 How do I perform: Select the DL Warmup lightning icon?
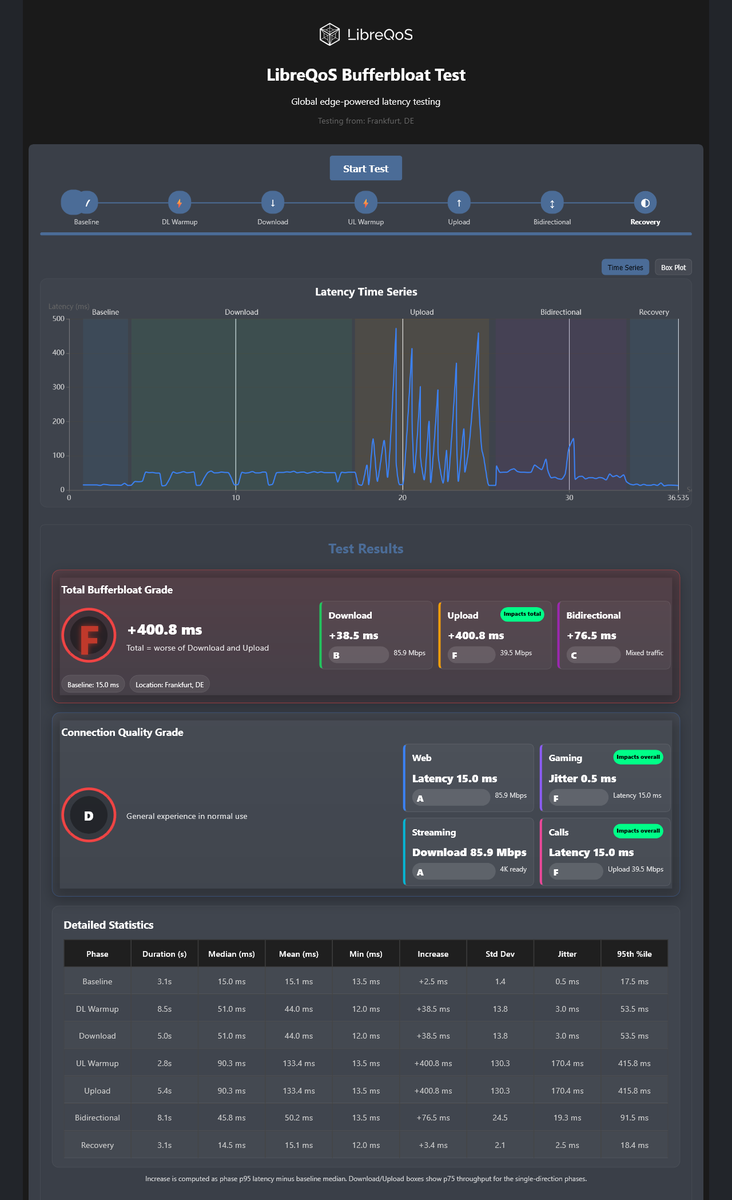point(179,202)
